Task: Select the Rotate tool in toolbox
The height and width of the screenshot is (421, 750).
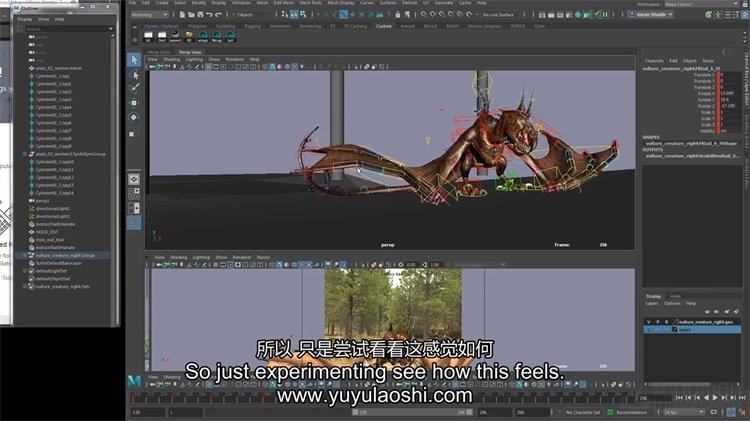Action: click(x=134, y=117)
